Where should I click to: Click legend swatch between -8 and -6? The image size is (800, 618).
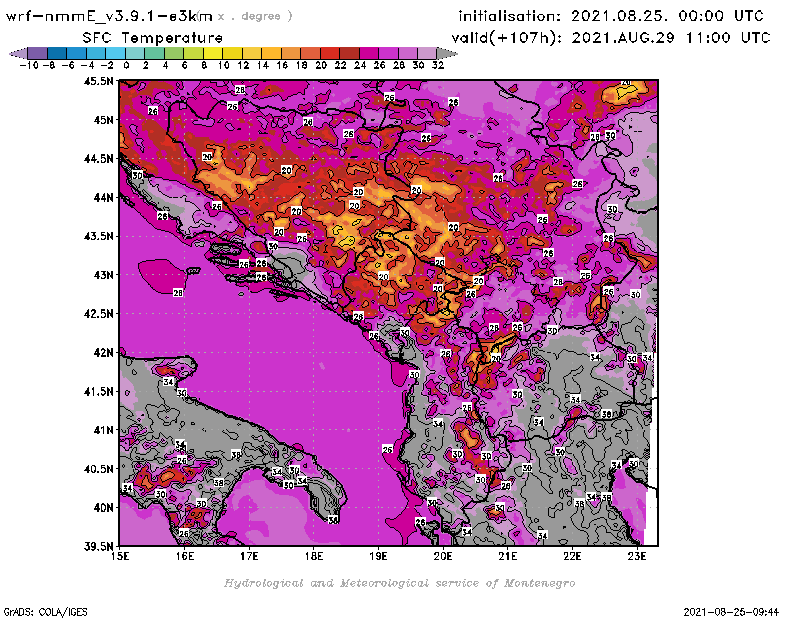57,53
